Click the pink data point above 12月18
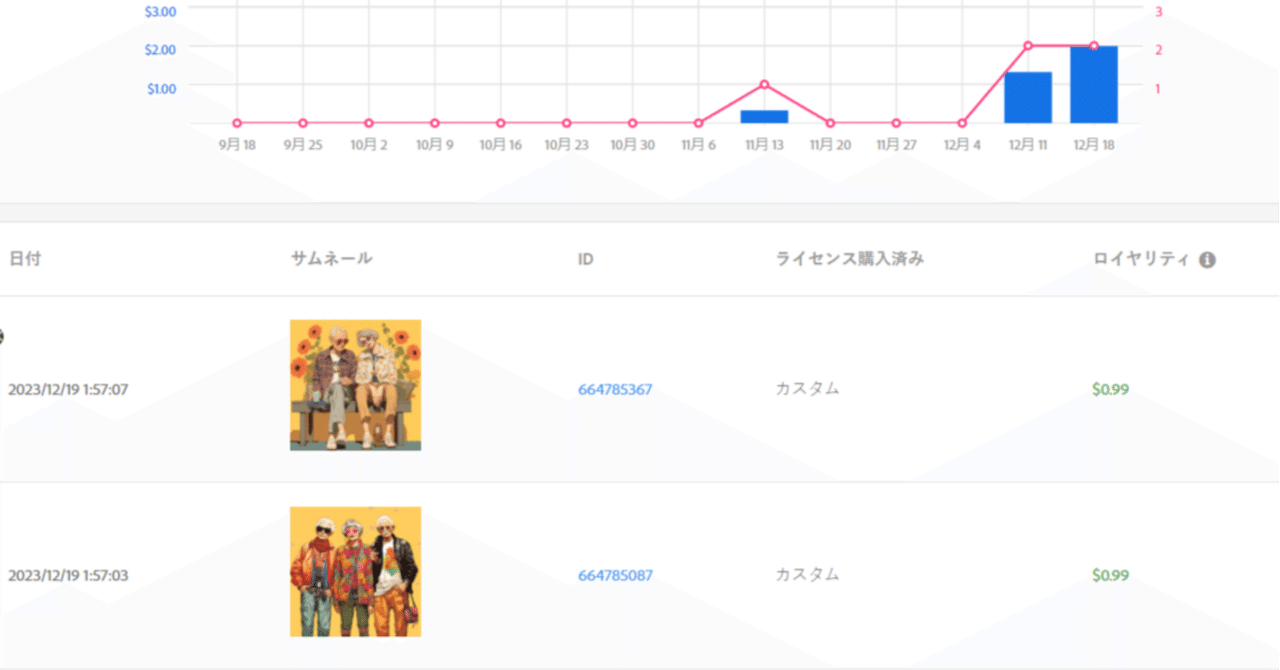 pos(1092,44)
